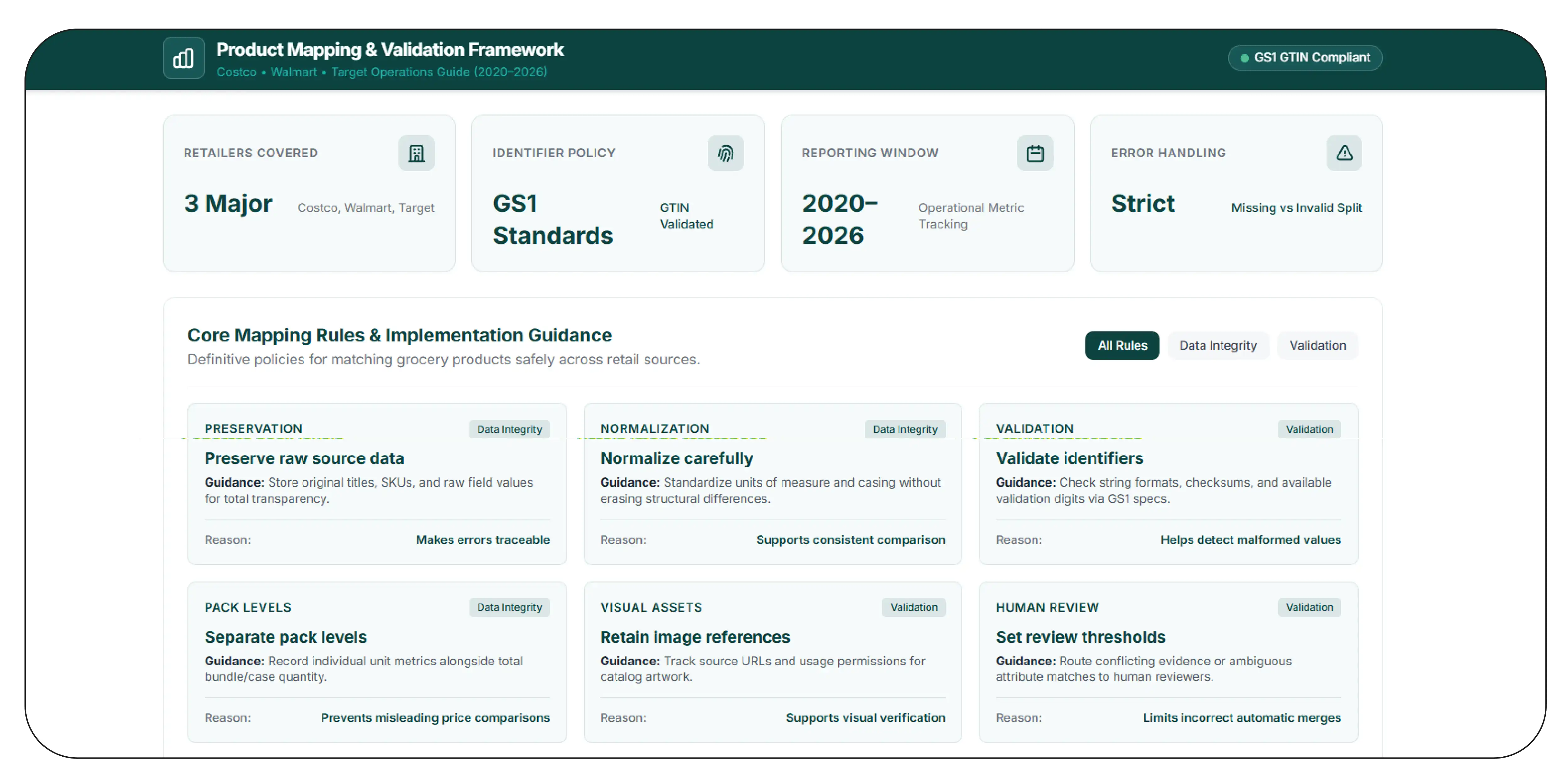Image resolution: width=1568 pixels, height=778 pixels.
Task: Select the All Rules filter tab
Action: [1122, 346]
